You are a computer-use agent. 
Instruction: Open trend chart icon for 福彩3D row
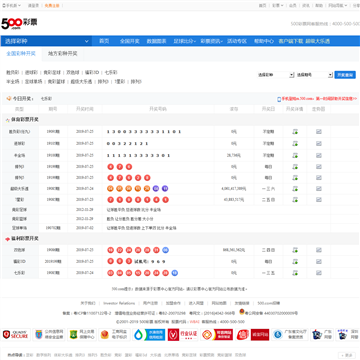(x=319, y=262)
